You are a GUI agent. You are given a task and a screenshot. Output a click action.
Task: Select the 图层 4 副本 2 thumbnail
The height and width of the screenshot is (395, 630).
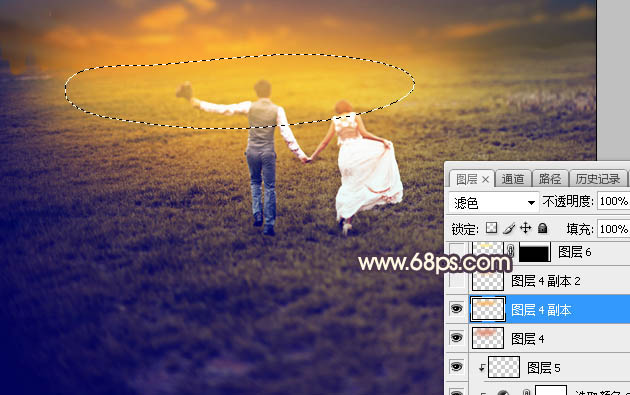(x=488, y=280)
